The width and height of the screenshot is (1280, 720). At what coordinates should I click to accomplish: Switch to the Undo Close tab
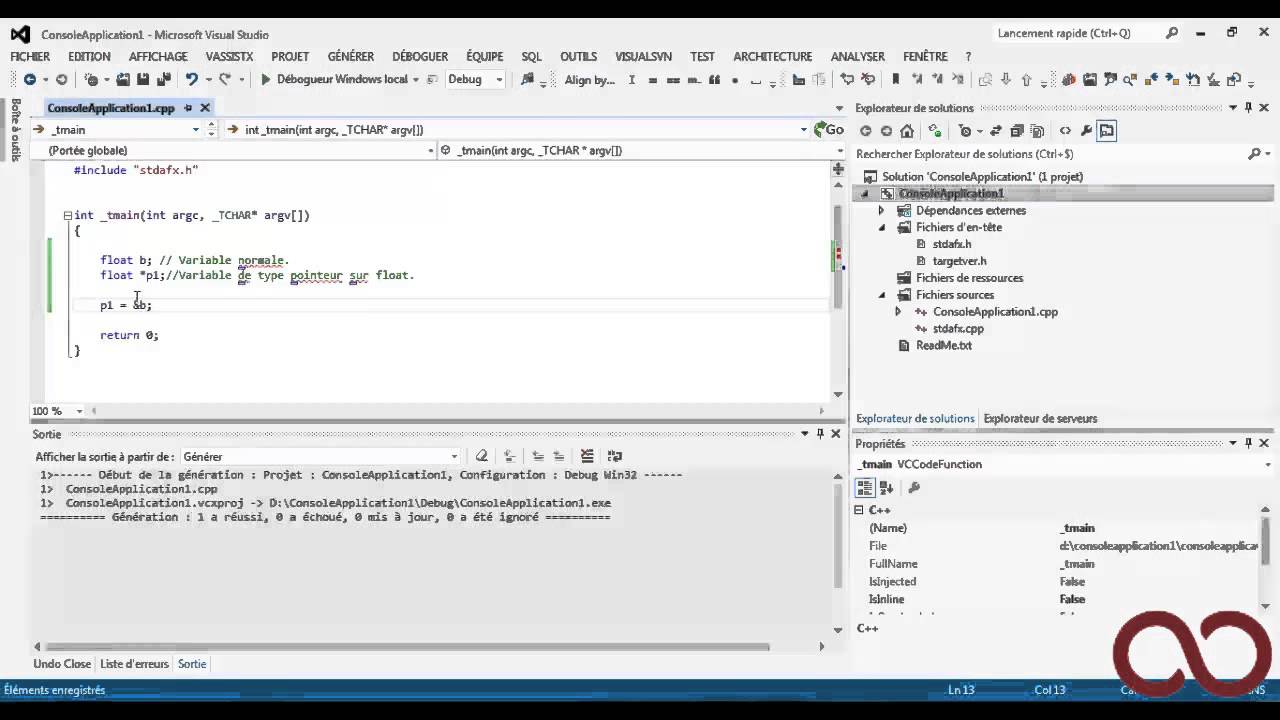62,664
